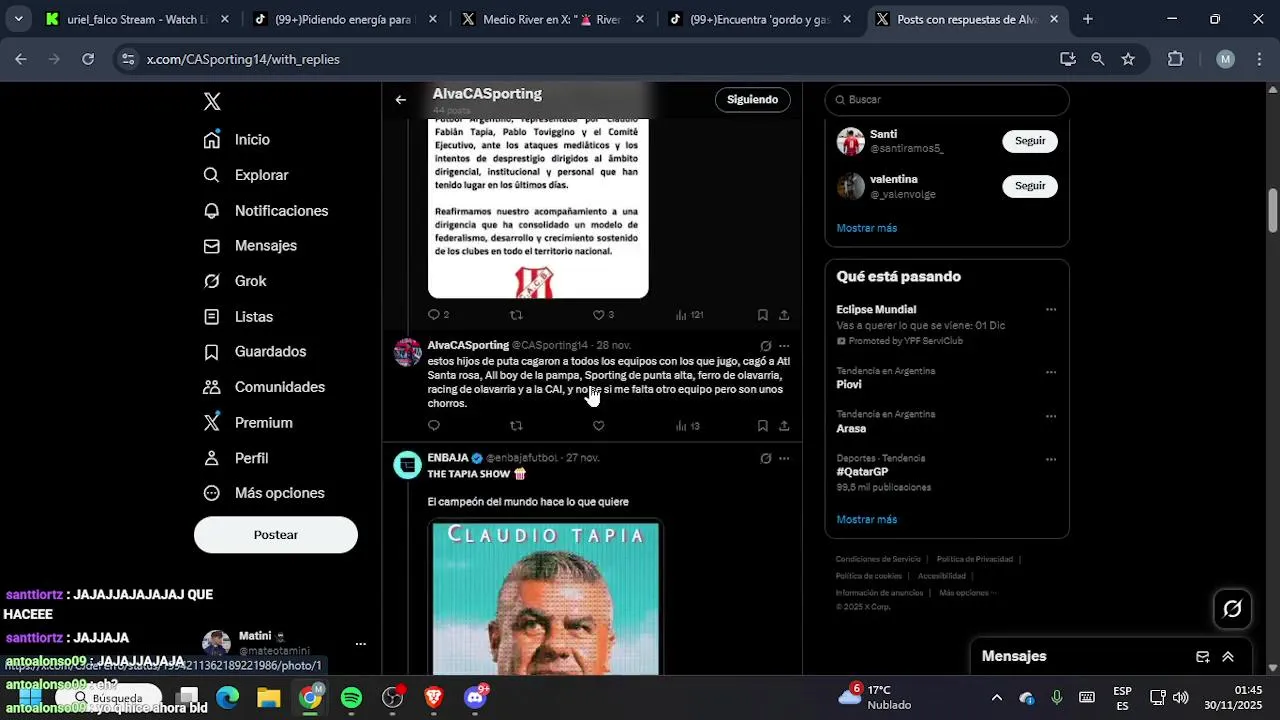Open Explorar in the sidebar

[x=246, y=175]
